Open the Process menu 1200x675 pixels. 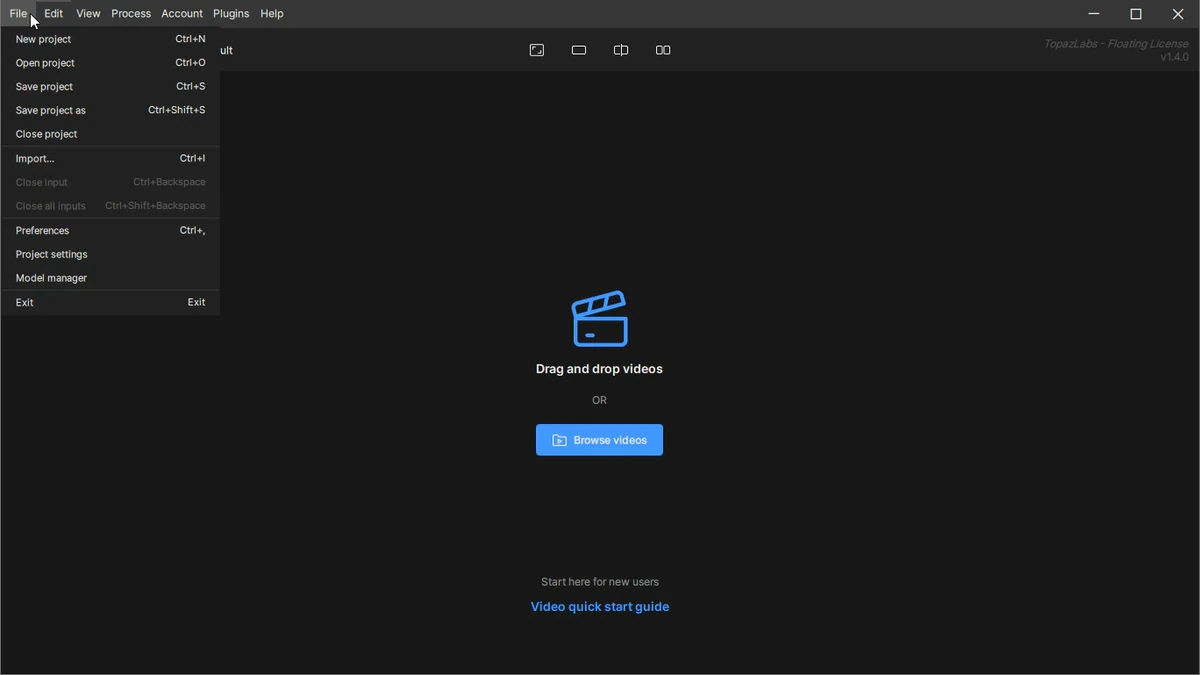point(131,14)
